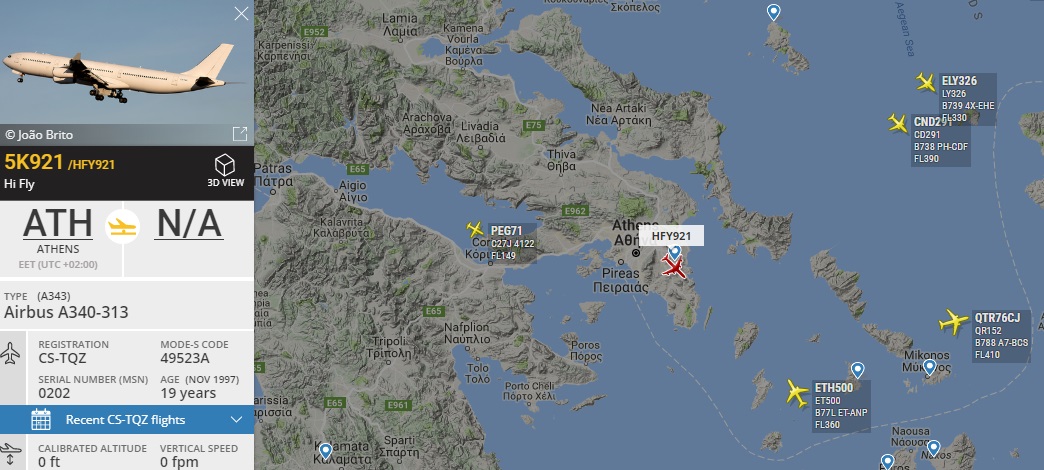Select the ETH500 aircraft icon

point(796,393)
